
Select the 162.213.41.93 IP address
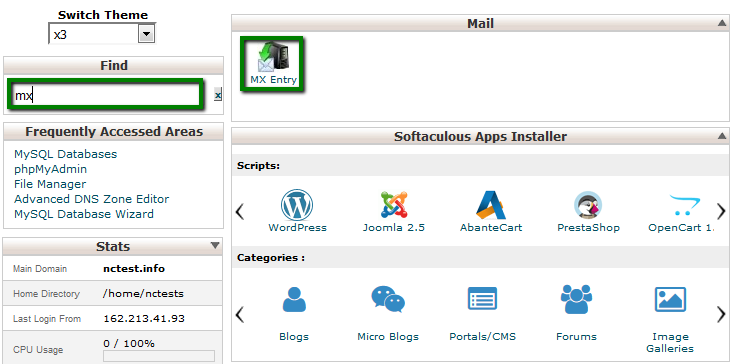144,319
